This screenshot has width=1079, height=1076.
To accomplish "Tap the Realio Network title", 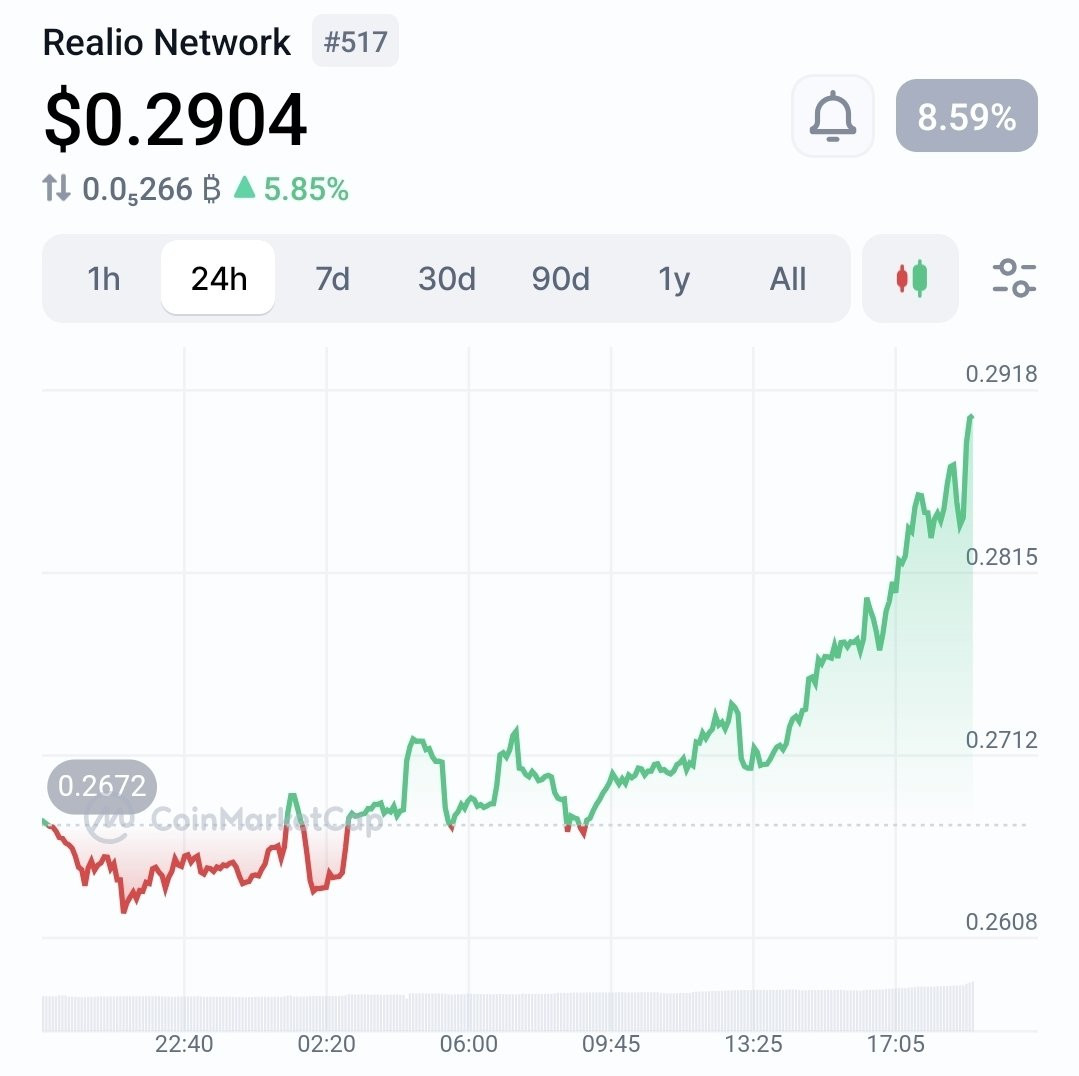I will [167, 43].
